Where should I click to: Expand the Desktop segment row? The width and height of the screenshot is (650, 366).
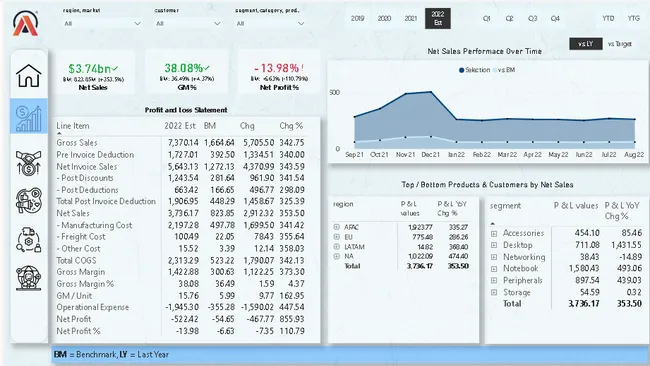[494, 245]
